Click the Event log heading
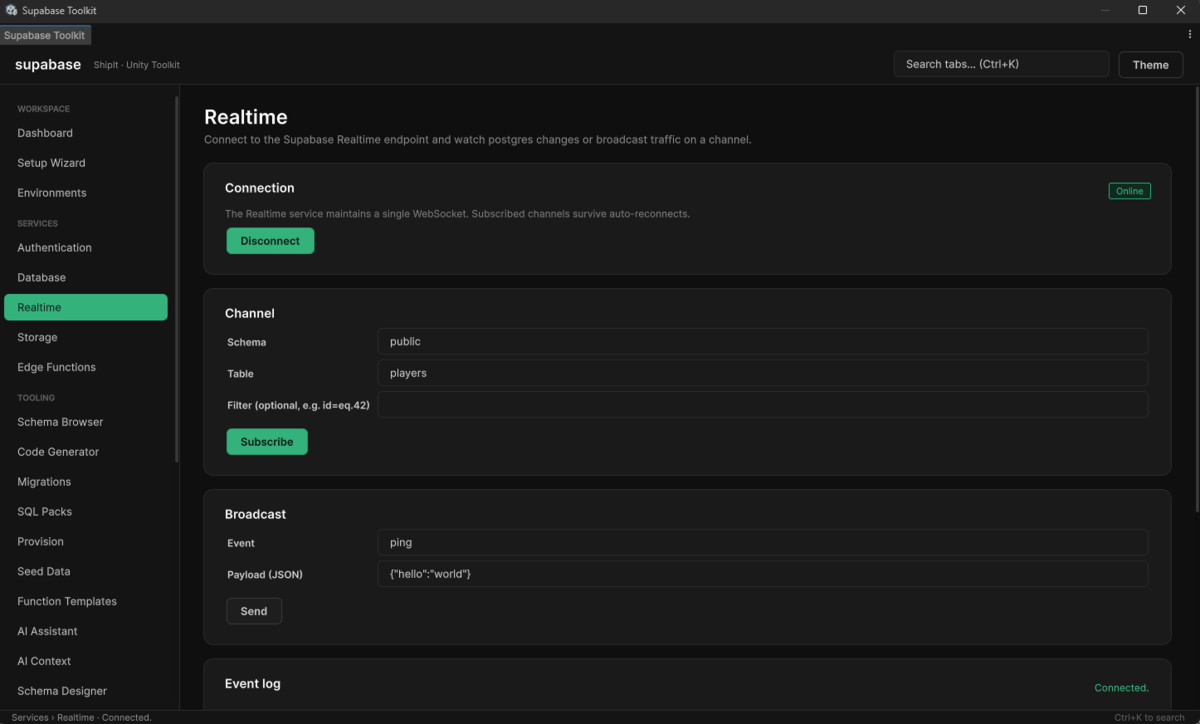1200x724 pixels. click(x=253, y=684)
